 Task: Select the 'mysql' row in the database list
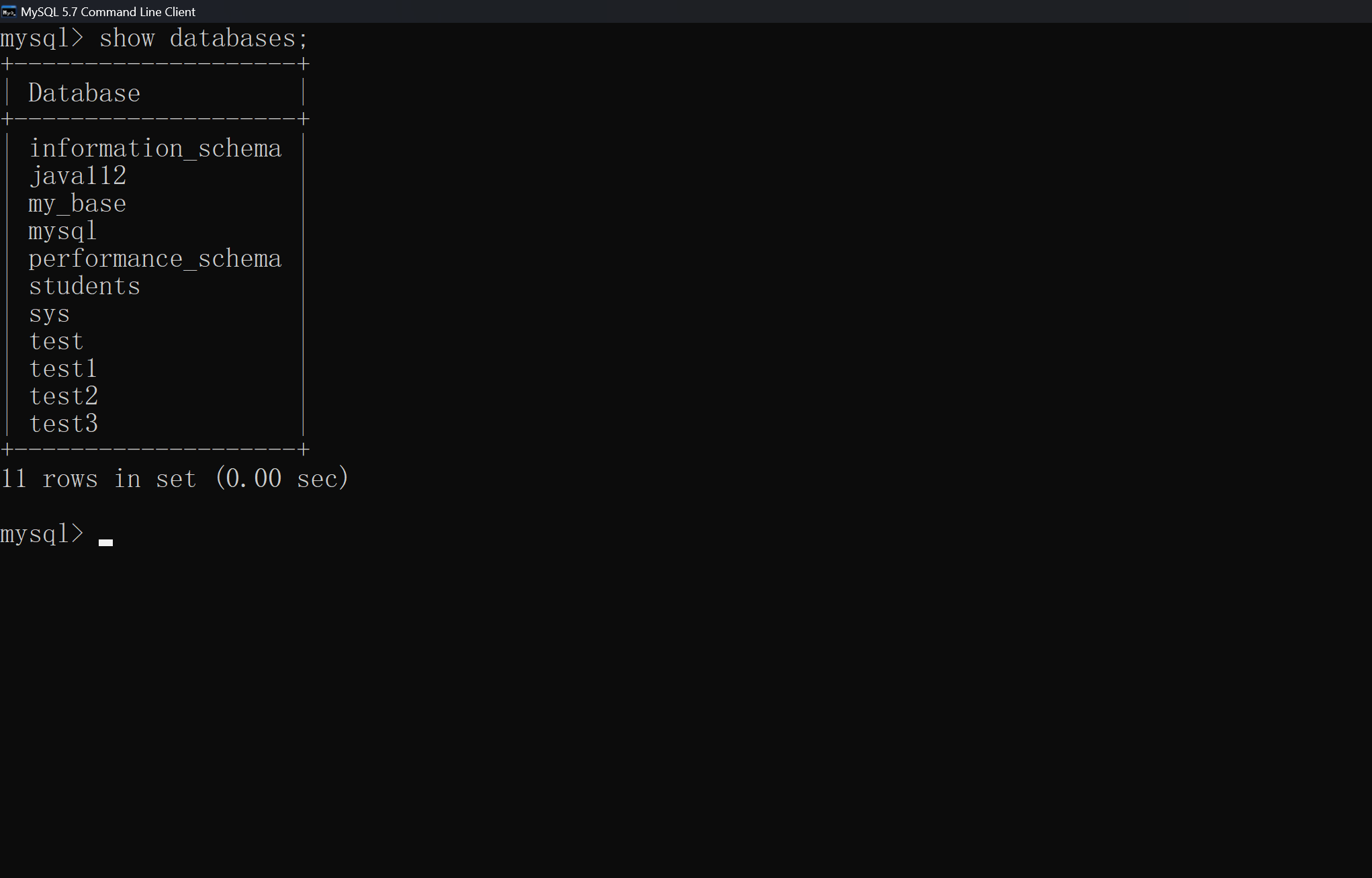click(63, 231)
